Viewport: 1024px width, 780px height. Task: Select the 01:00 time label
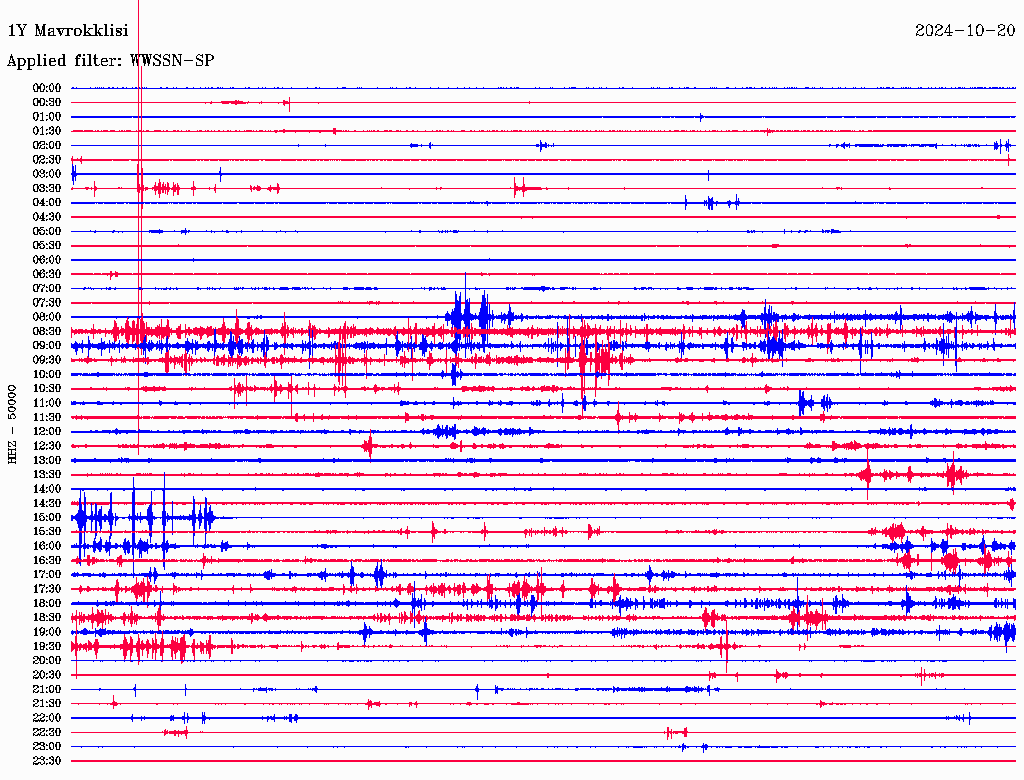coord(47,117)
